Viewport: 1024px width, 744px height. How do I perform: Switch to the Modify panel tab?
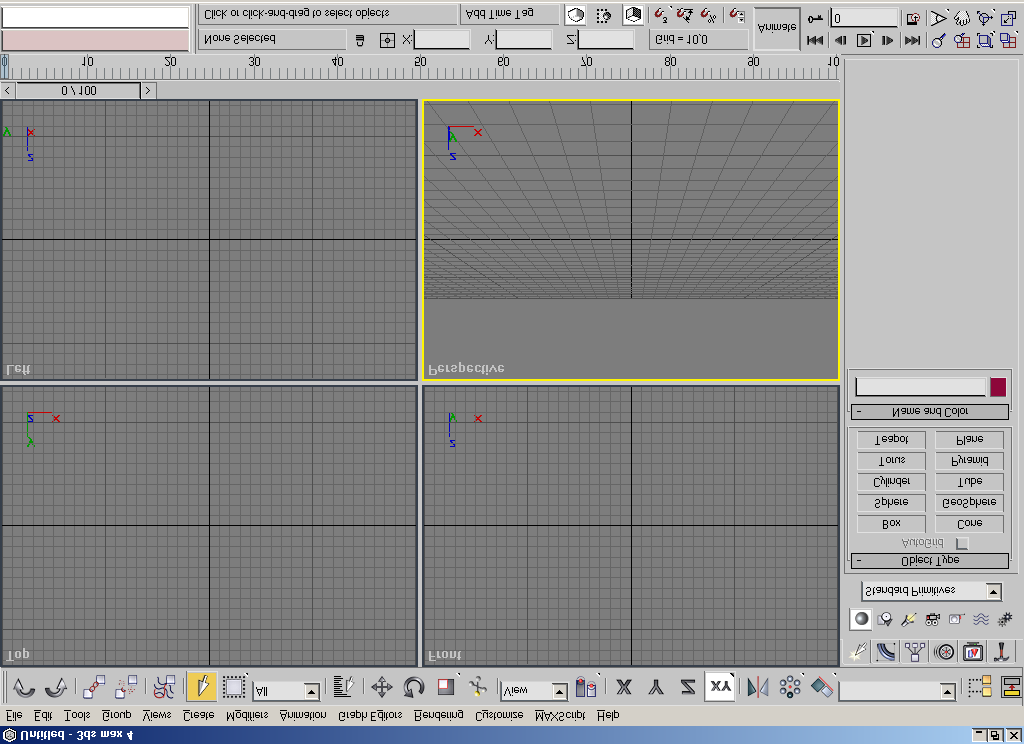[886, 651]
